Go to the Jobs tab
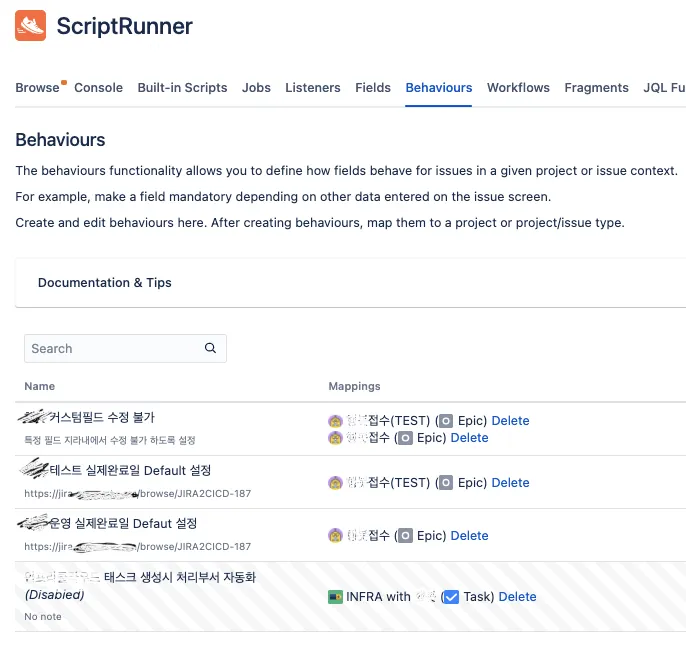The height and width of the screenshot is (647, 686). [x=256, y=87]
